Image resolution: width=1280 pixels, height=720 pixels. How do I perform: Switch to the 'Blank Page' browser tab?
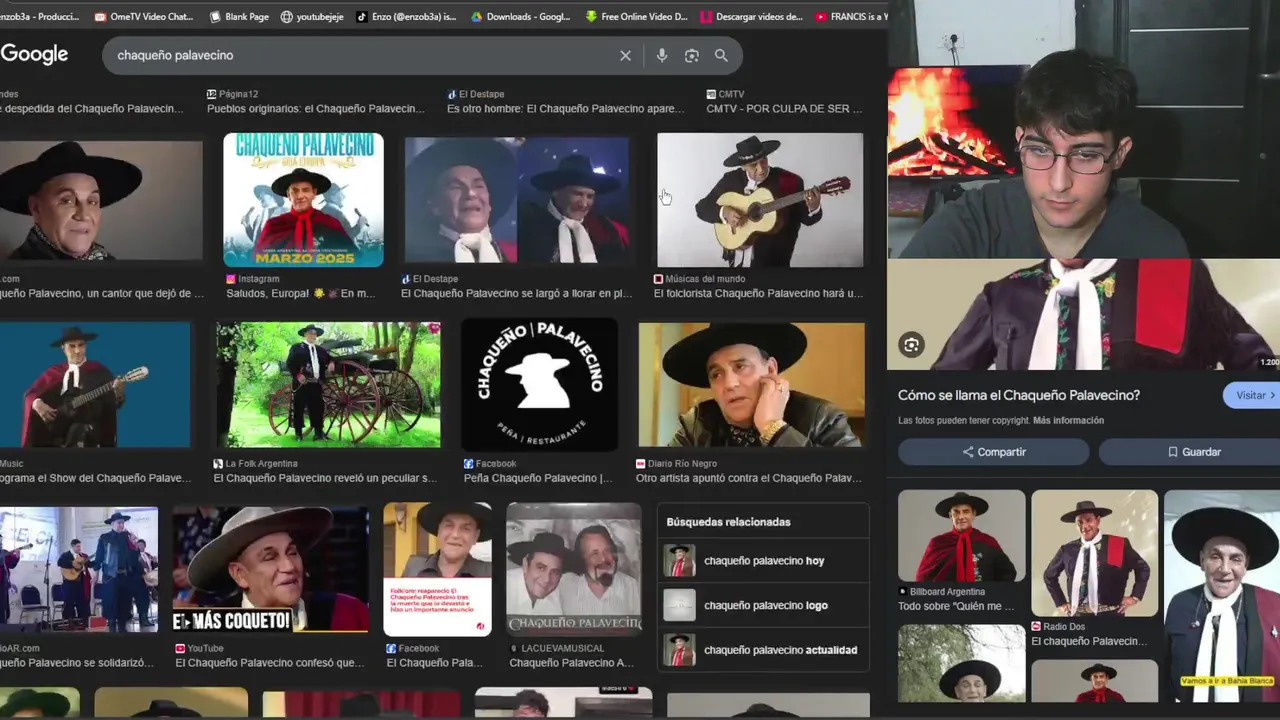(240, 16)
